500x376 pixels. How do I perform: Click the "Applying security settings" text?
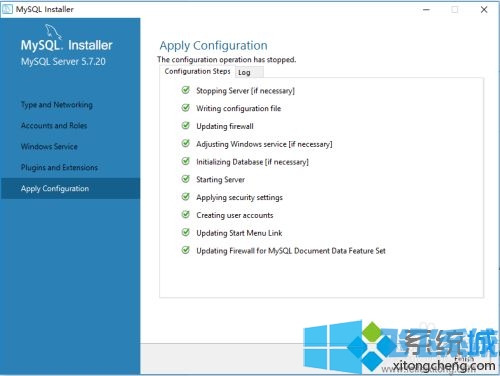(x=239, y=197)
